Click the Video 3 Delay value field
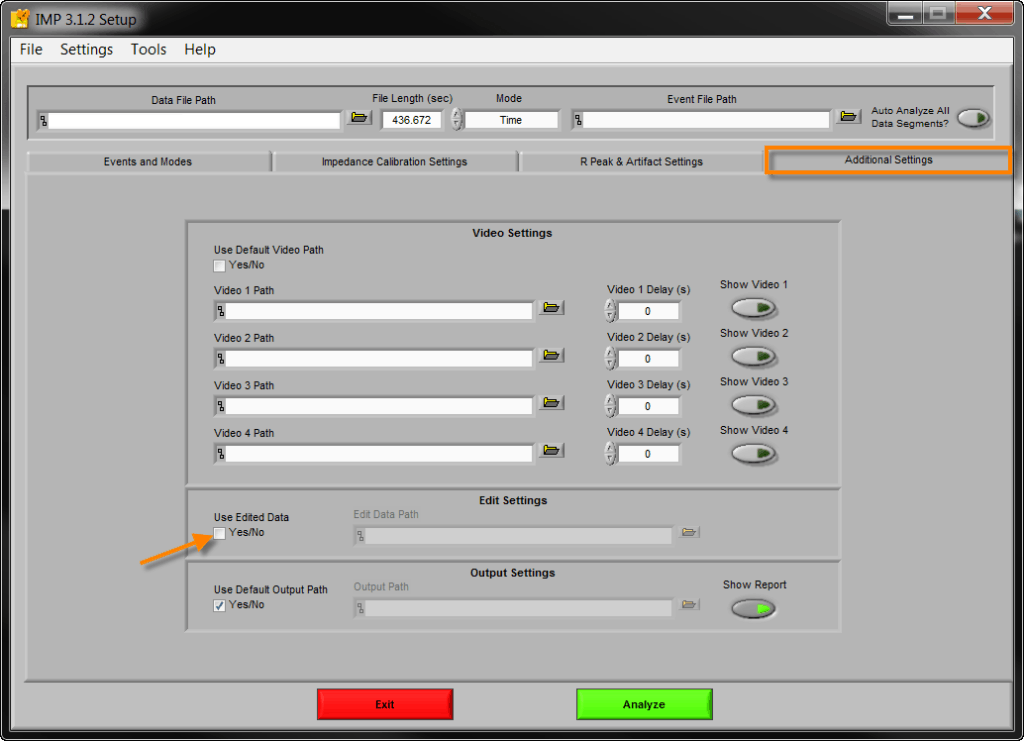The width and height of the screenshot is (1024, 741). [x=648, y=407]
